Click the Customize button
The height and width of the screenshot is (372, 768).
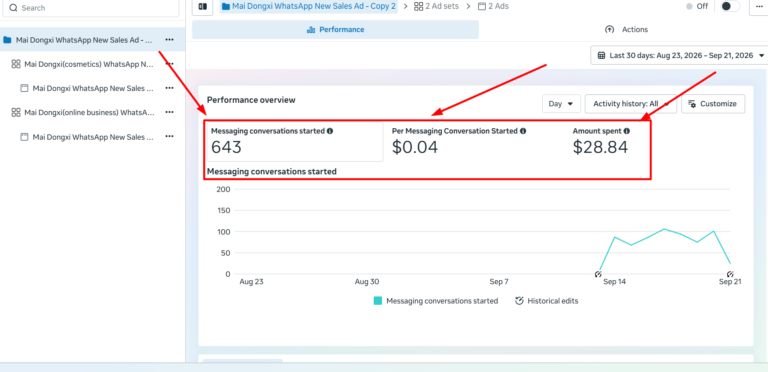pyautogui.click(x=713, y=104)
